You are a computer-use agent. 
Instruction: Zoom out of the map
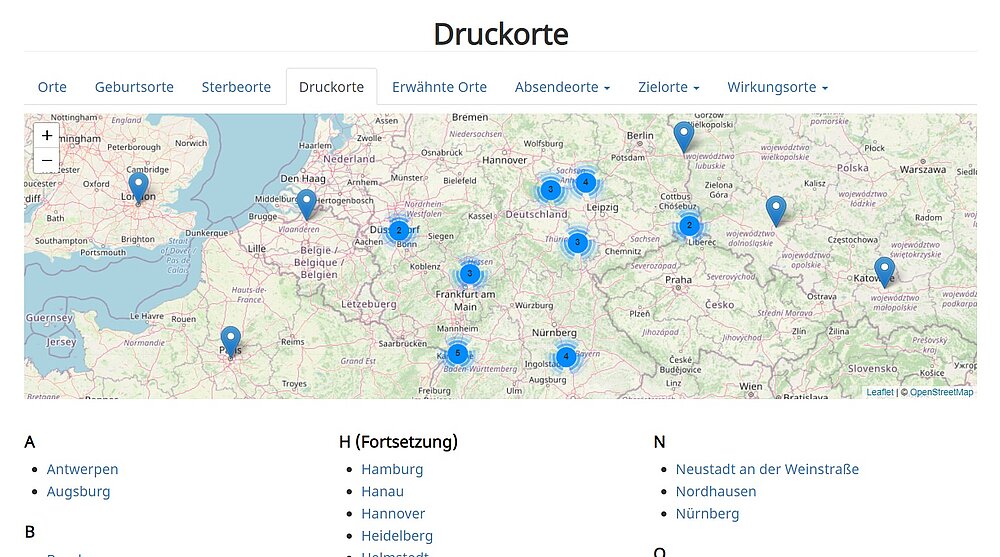pos(47,160)
